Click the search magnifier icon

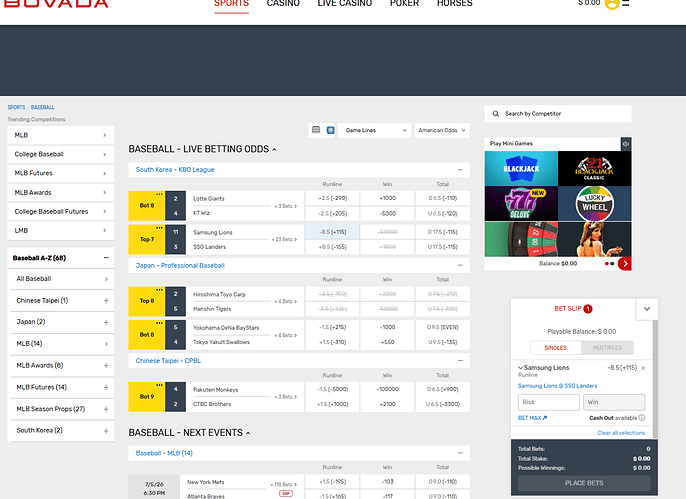click(x=496, y=114)
